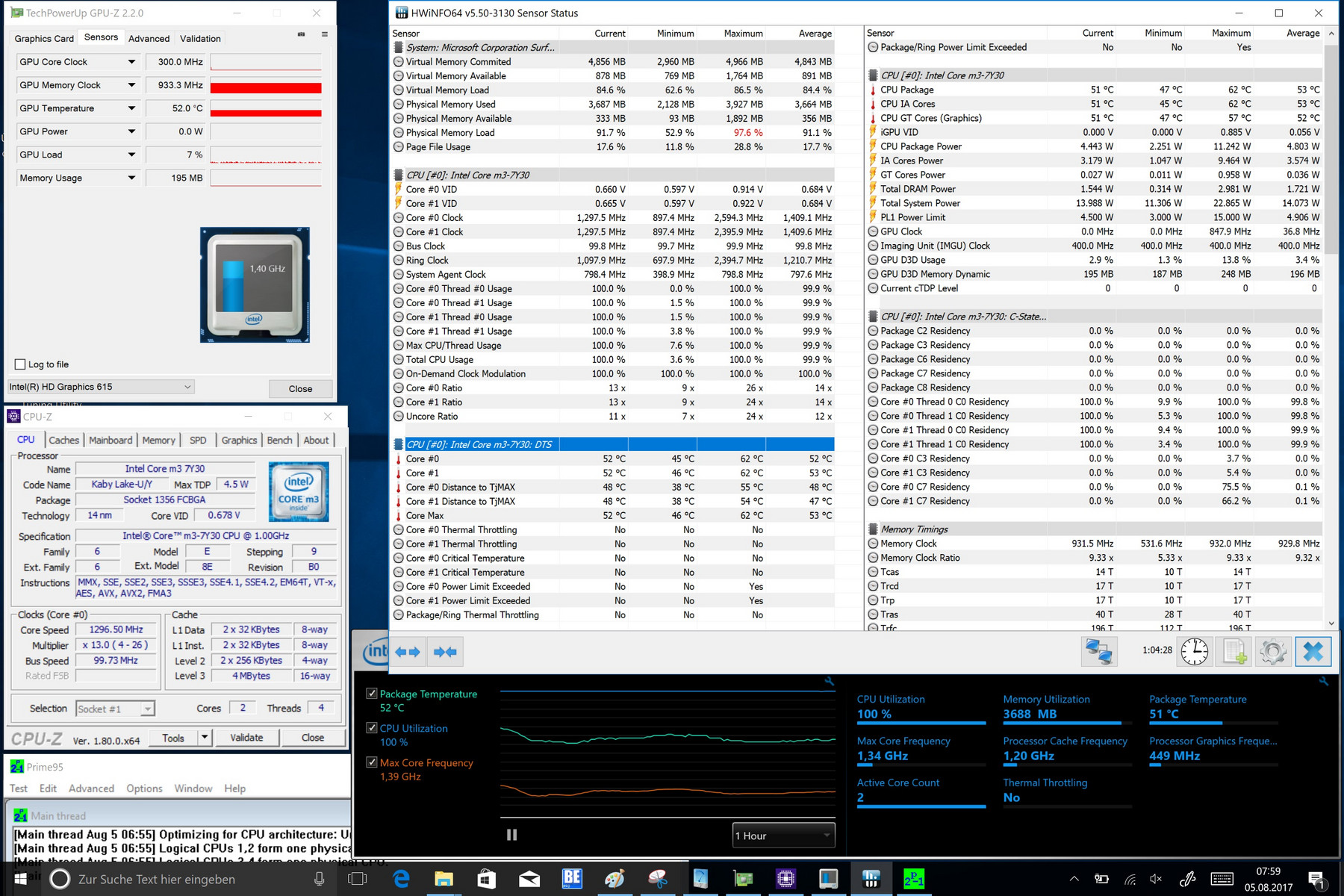Click the microphone icon in search box

pyautogui.click(x=320, y=879)
